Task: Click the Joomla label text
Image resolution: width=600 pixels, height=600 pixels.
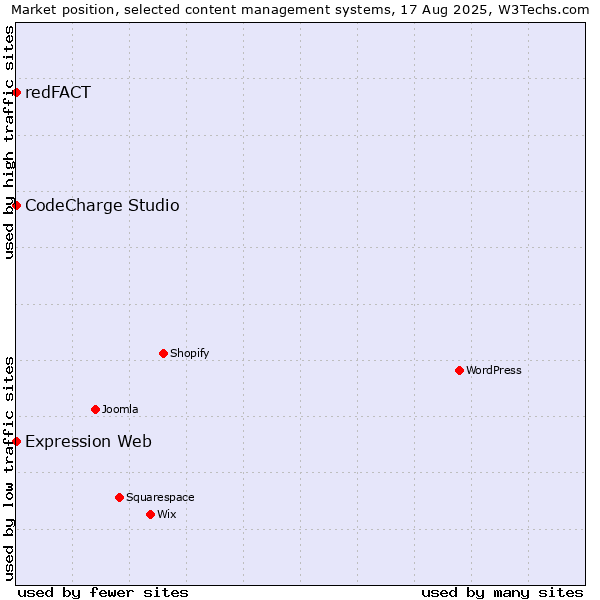Action: click(x=120, y=409)
